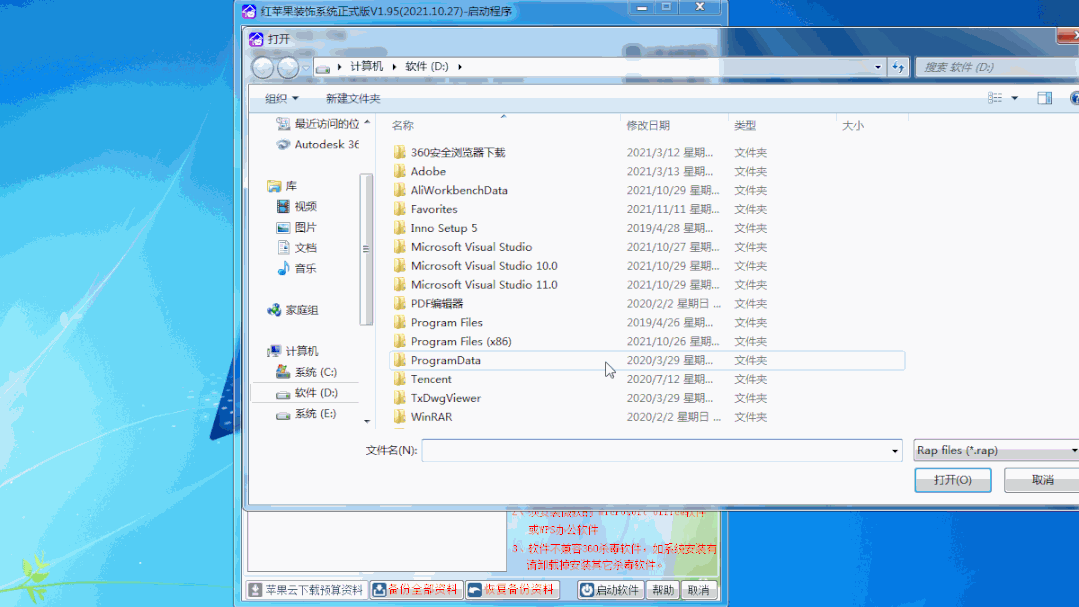1079x607 pixels.
Task: Click 启动软件 in launcher window
Action: (610, 590)
